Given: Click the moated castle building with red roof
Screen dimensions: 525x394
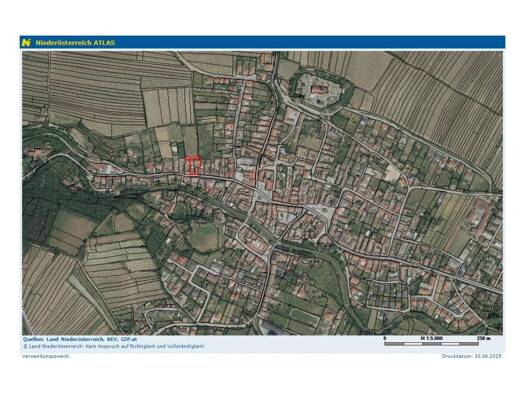Looking at the screenshot, I should pyautogui.click(x=320, y=90).
